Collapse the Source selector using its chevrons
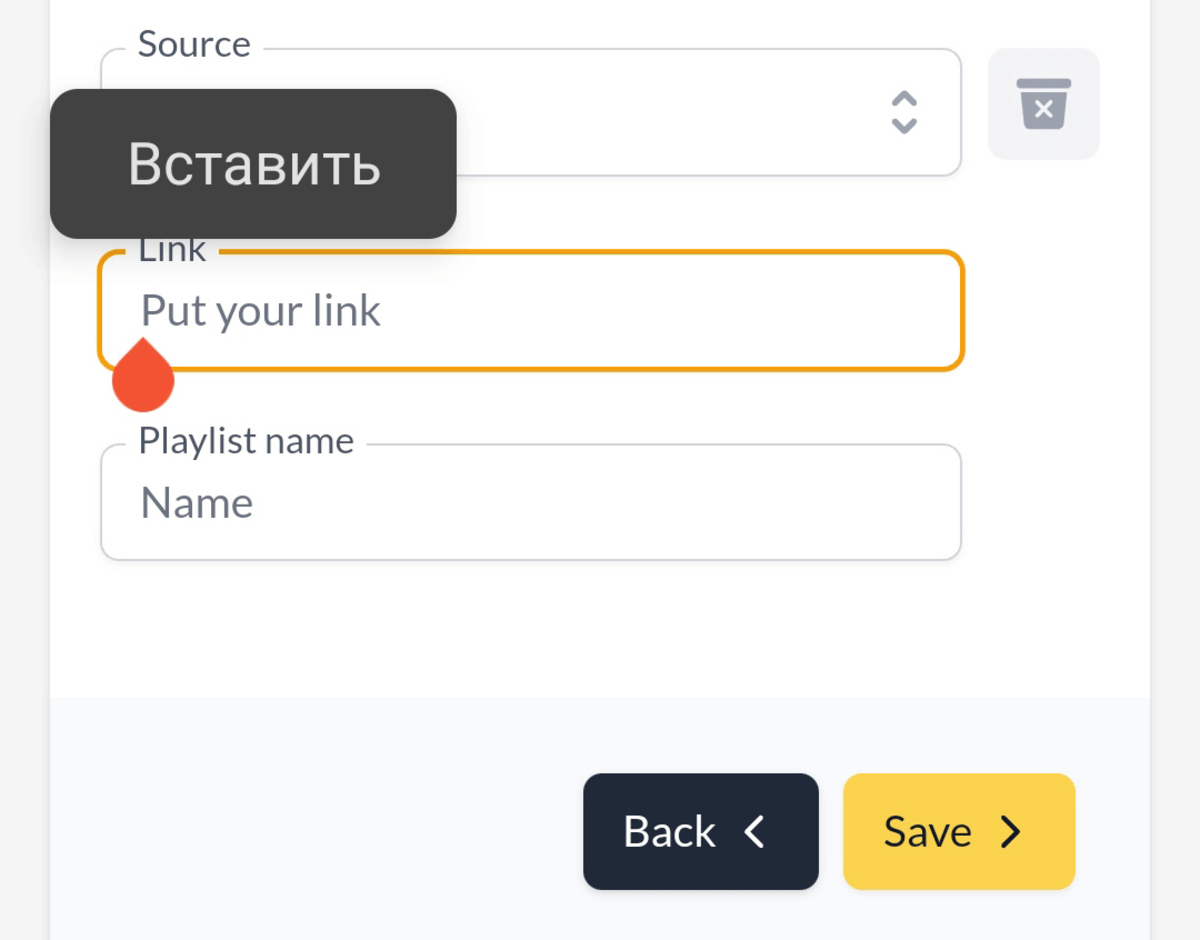This screenshot has width=1200, height=940. 904,111
